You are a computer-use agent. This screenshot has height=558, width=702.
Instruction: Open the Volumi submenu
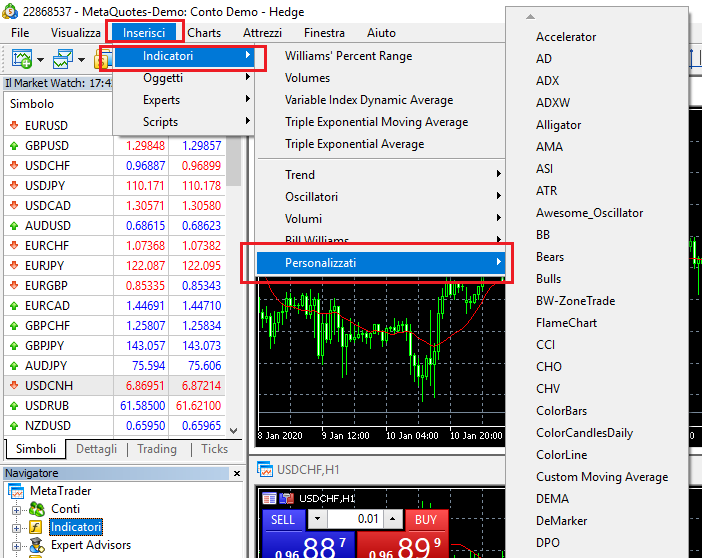point(381,219)
